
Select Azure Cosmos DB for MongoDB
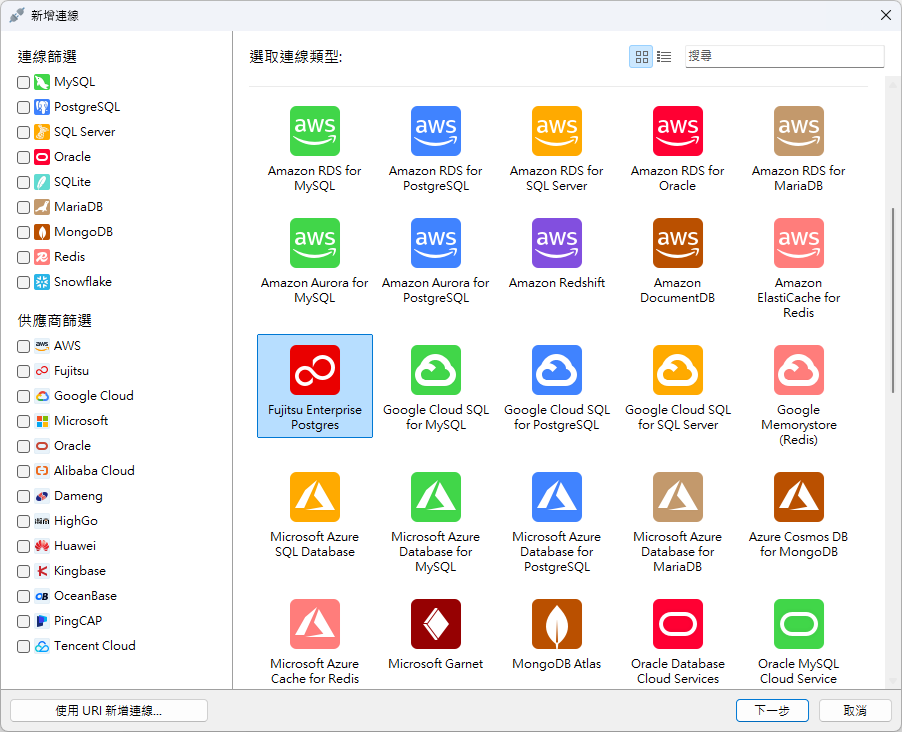click(798, 498)
